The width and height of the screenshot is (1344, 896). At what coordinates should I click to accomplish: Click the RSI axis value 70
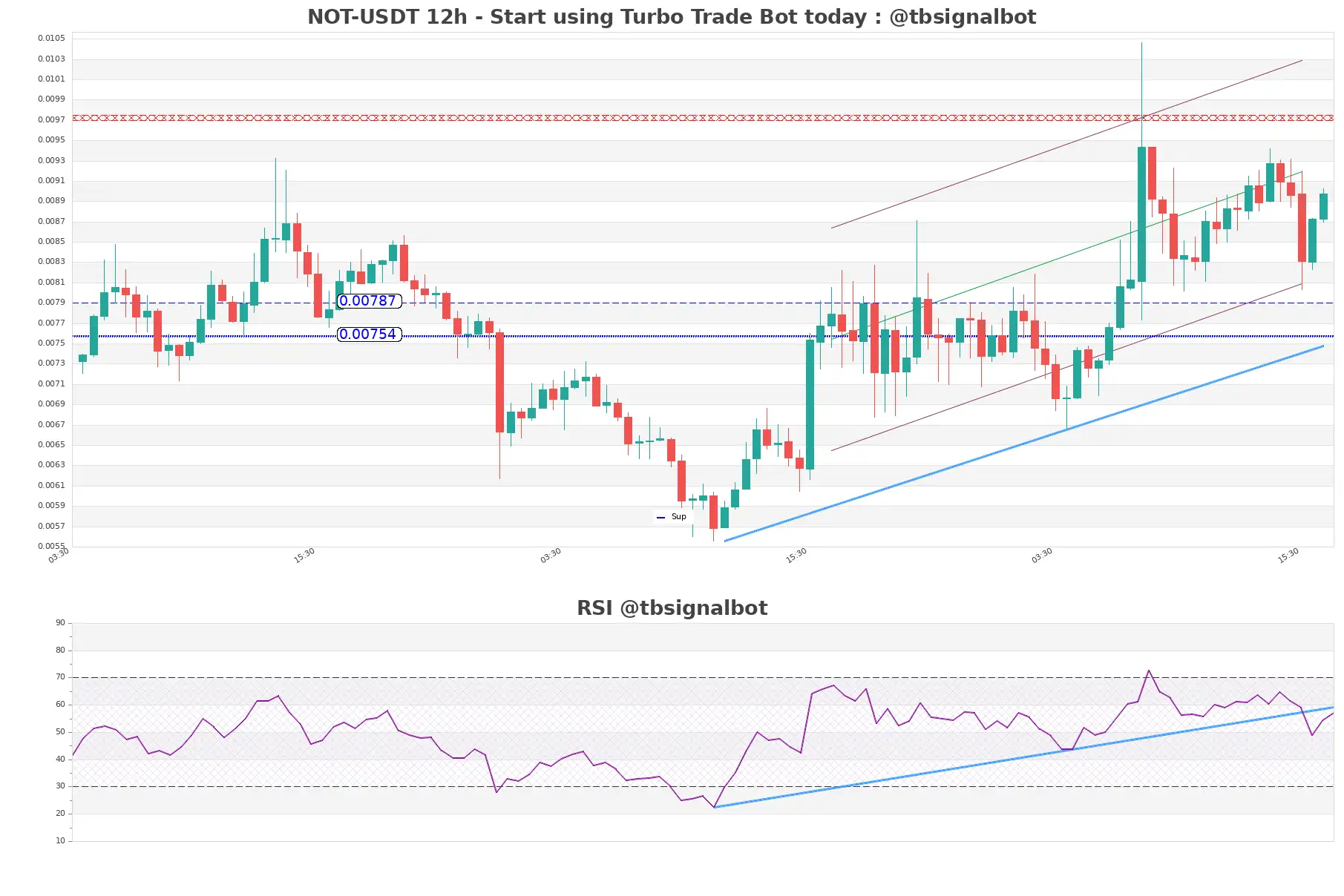tap(60, 676)
